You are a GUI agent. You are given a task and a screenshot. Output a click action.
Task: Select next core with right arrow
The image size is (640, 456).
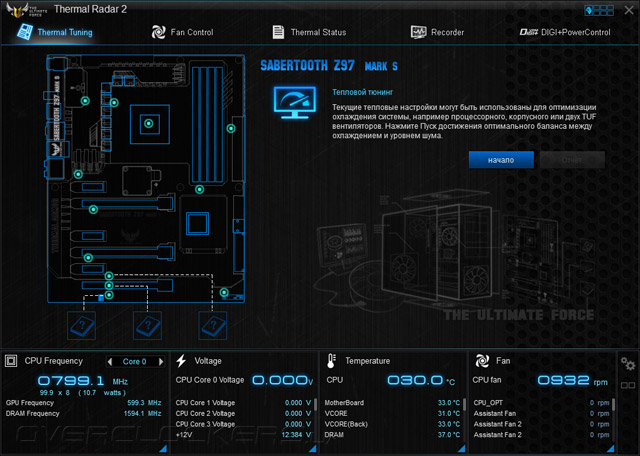[x=161, y=361]
